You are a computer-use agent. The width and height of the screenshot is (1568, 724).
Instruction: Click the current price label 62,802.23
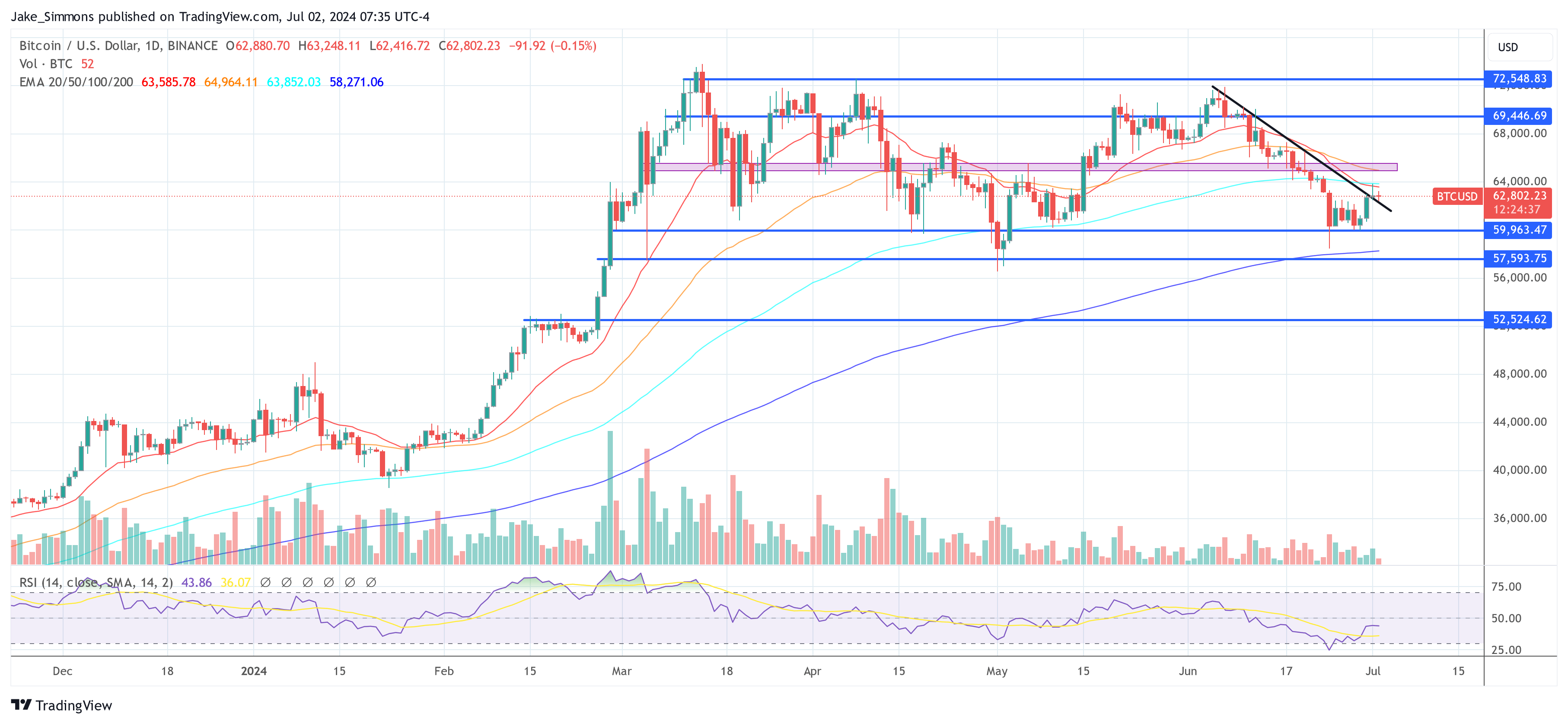[1519, 196]
